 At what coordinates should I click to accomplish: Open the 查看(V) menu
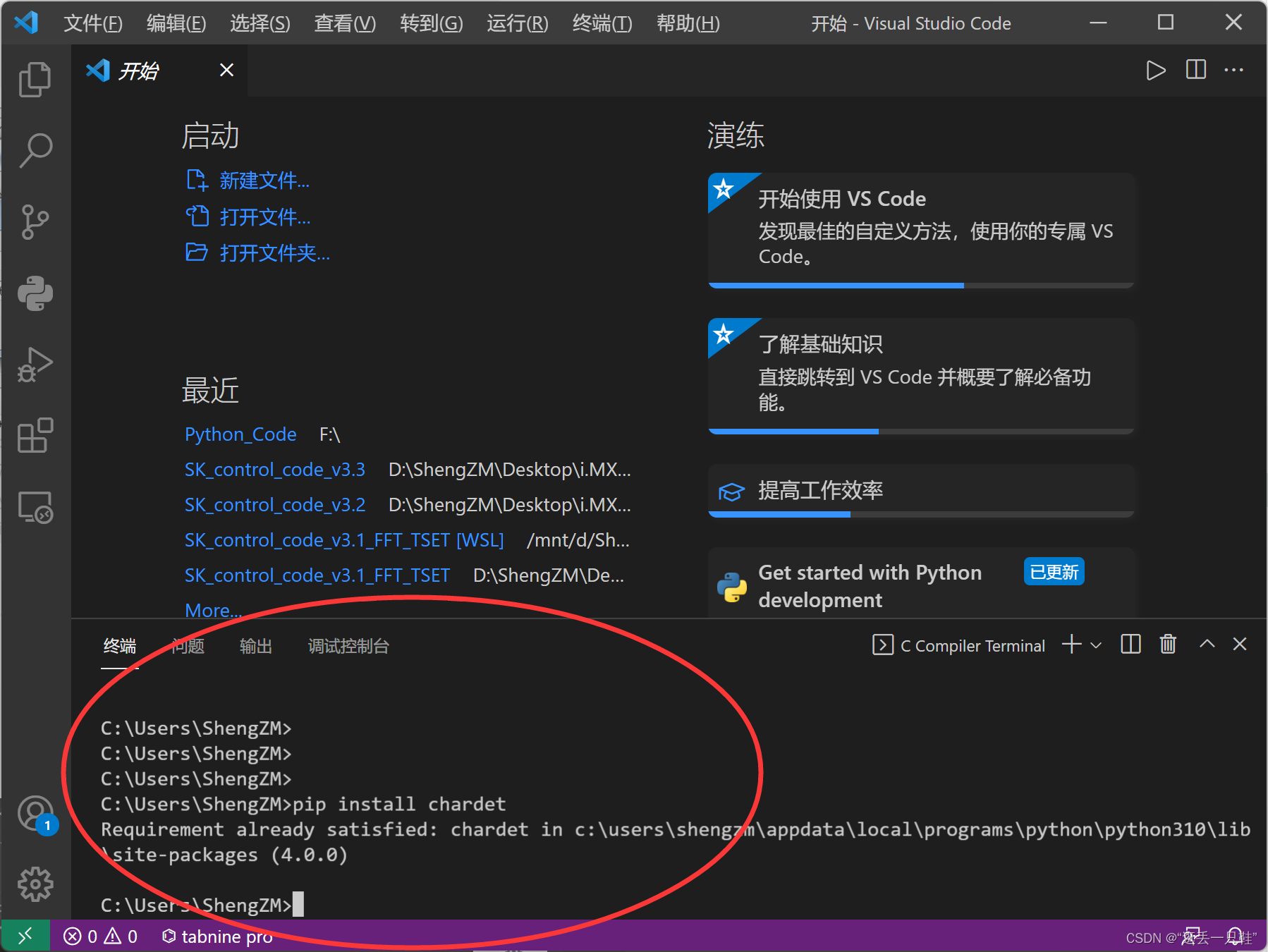pyautogui.click(x=345, y=23)
